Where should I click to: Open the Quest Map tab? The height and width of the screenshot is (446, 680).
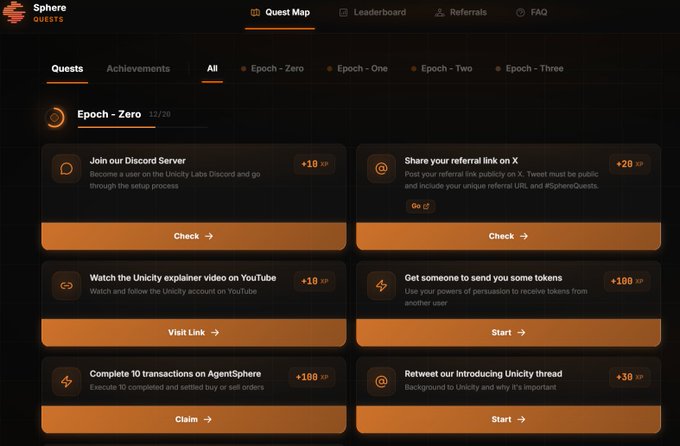pyautogui.click(x=280, y=13)
